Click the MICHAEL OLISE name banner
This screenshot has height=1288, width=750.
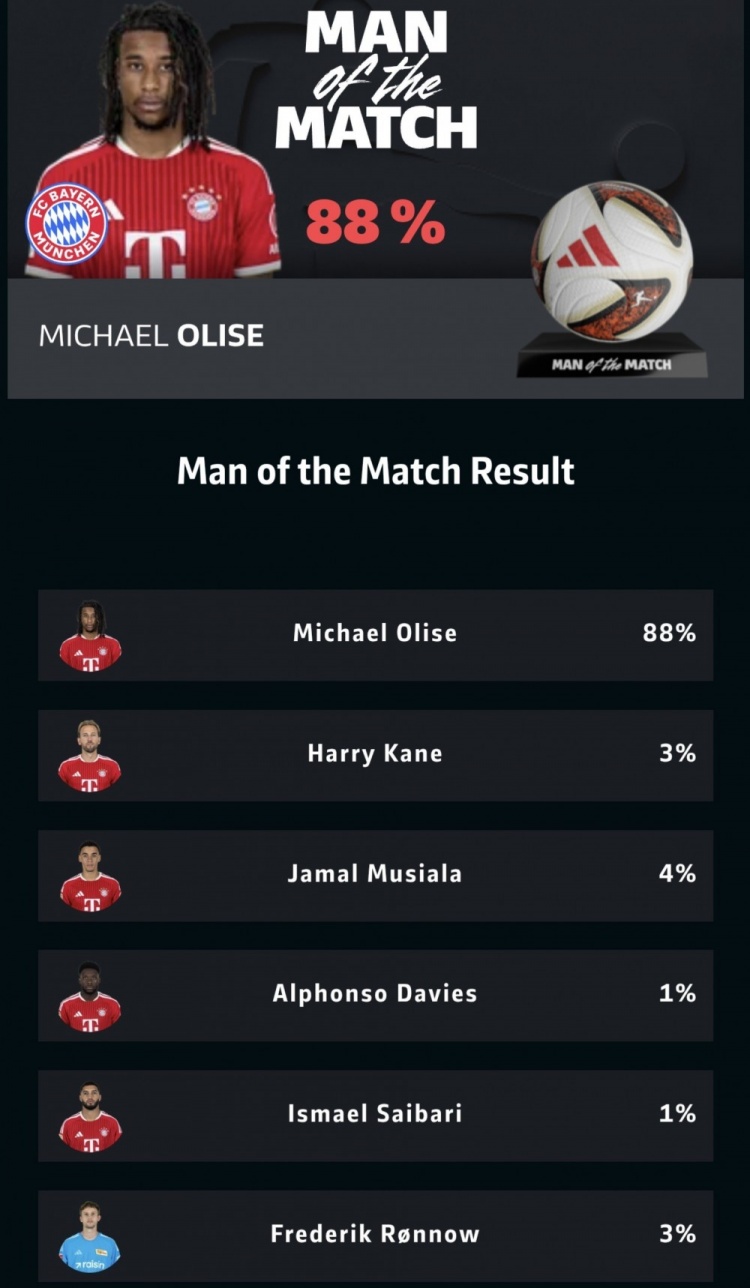[151, 335]
